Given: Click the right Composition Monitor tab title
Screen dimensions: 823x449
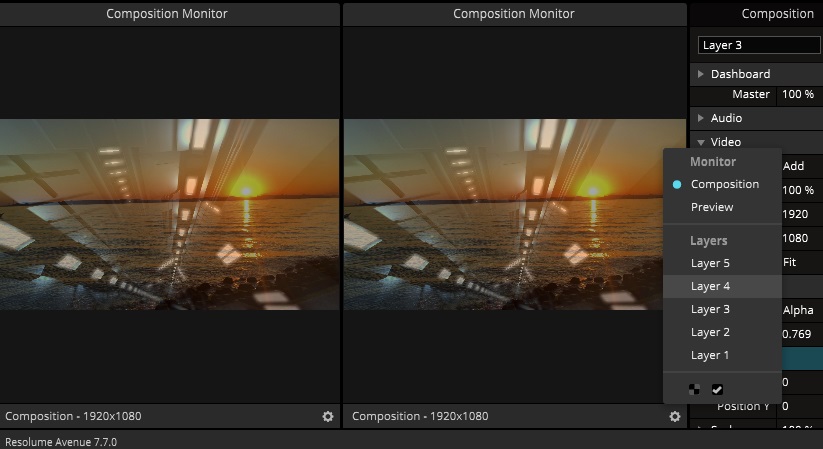Looking at the screenshot, I should point(514,14).
